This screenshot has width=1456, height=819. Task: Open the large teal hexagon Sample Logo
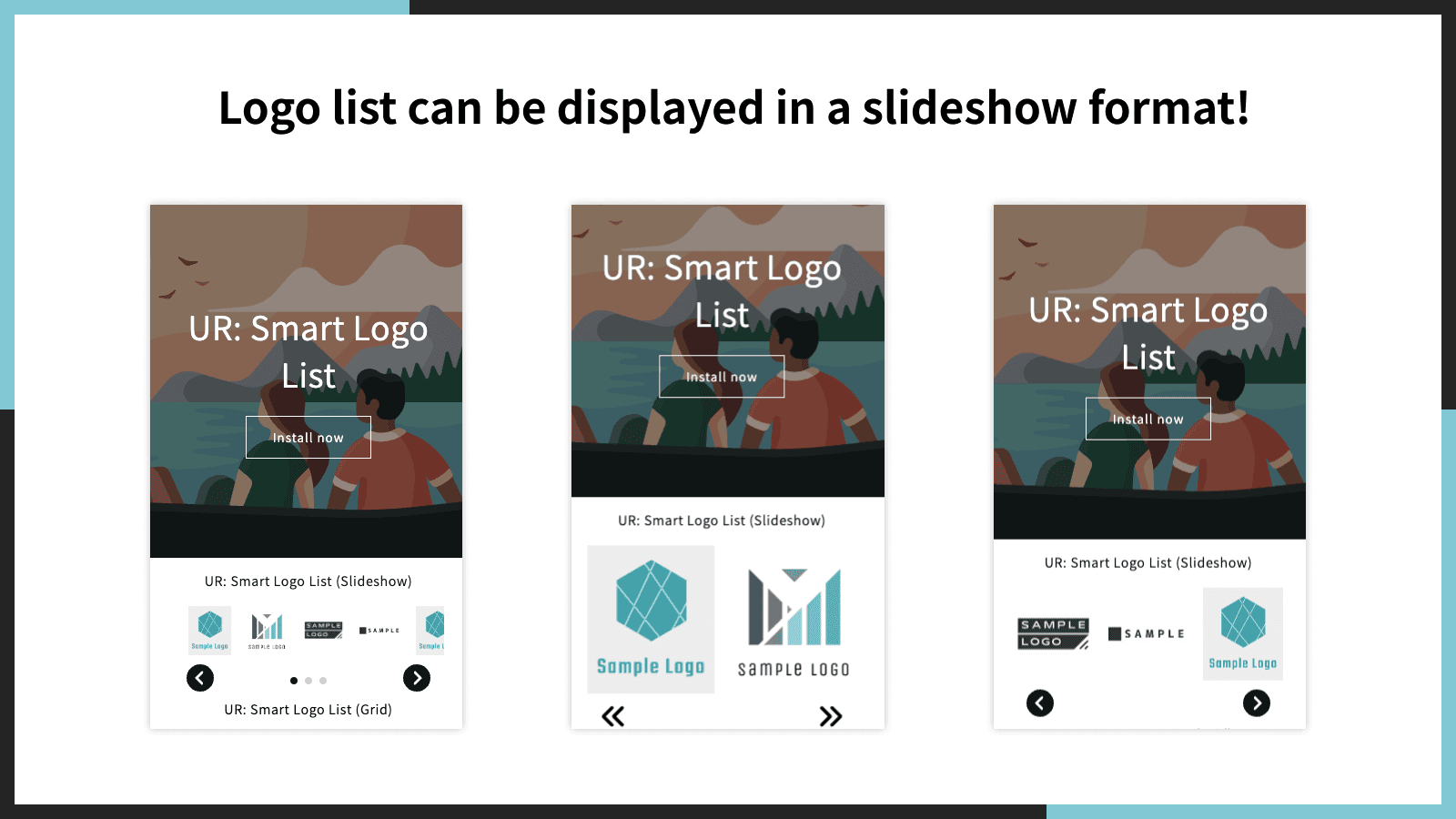coord(651,619)
